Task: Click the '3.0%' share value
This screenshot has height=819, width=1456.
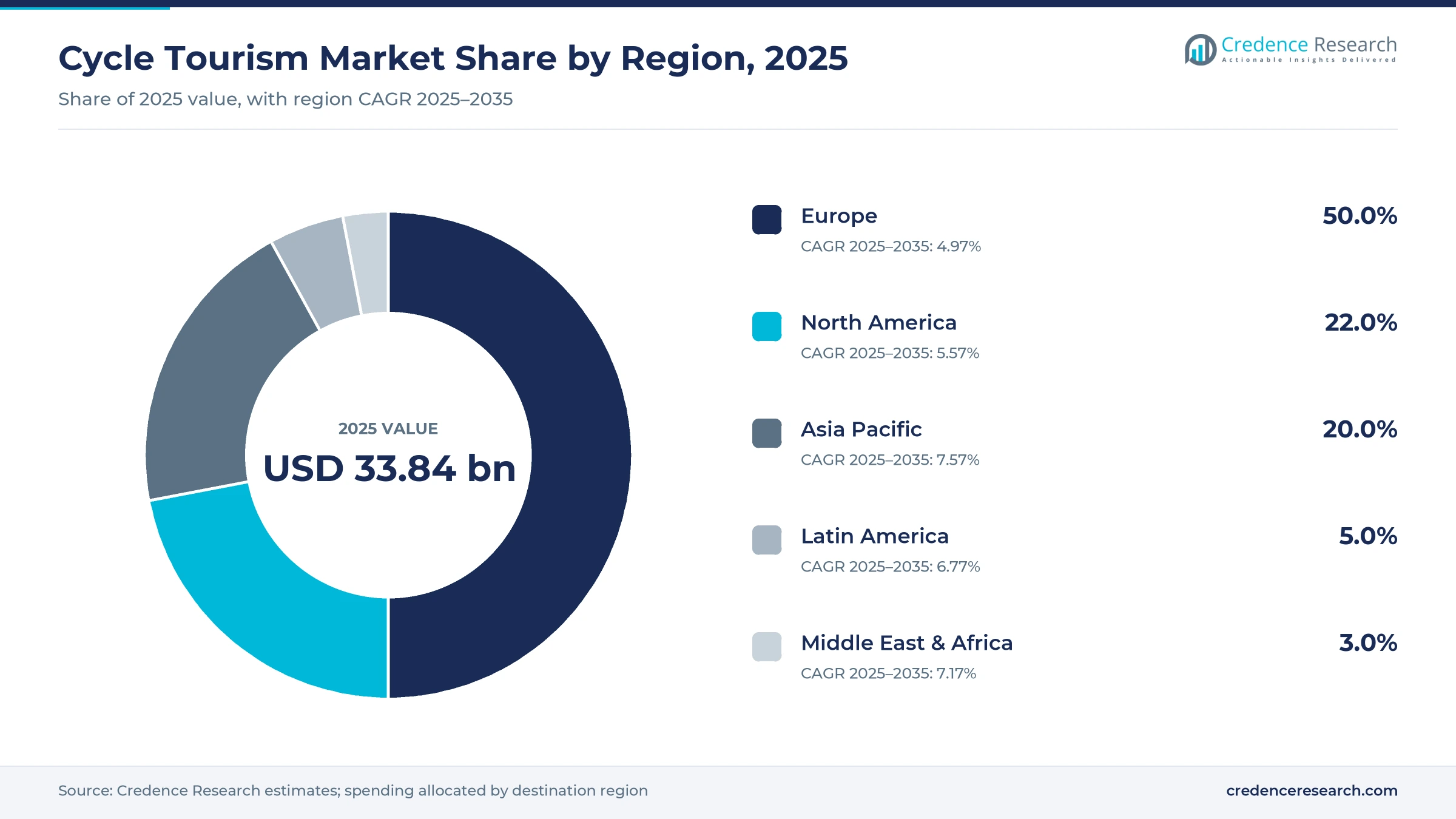Action: coord(1368,642)
